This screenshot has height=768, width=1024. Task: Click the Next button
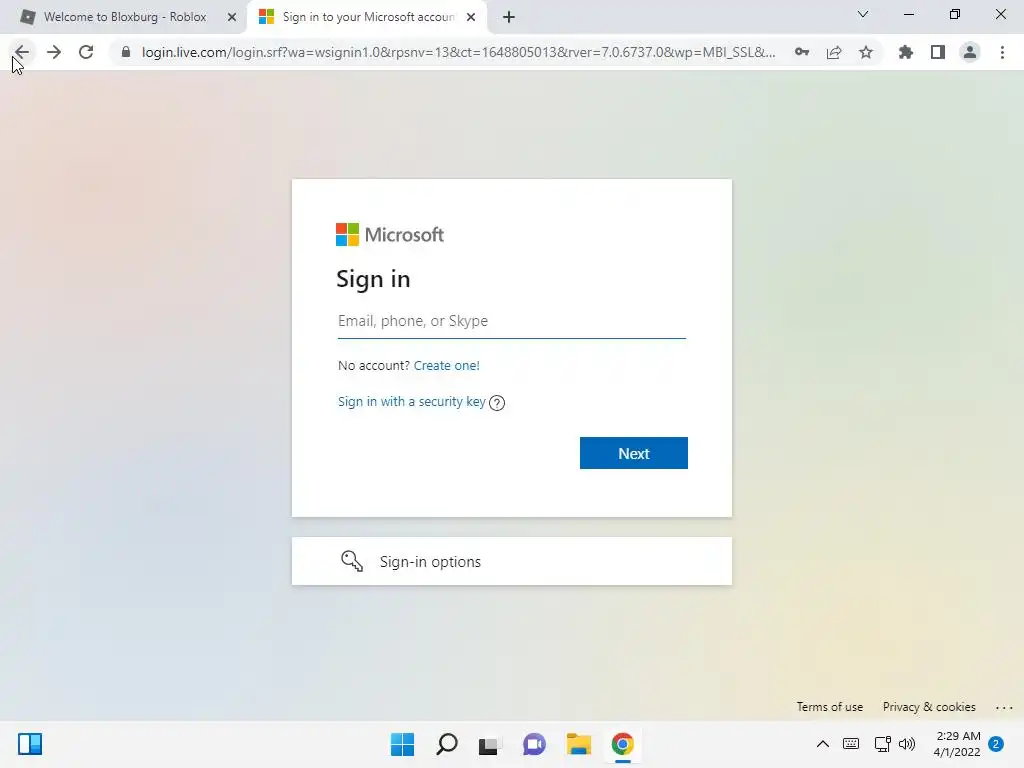[x=633, y=453]
